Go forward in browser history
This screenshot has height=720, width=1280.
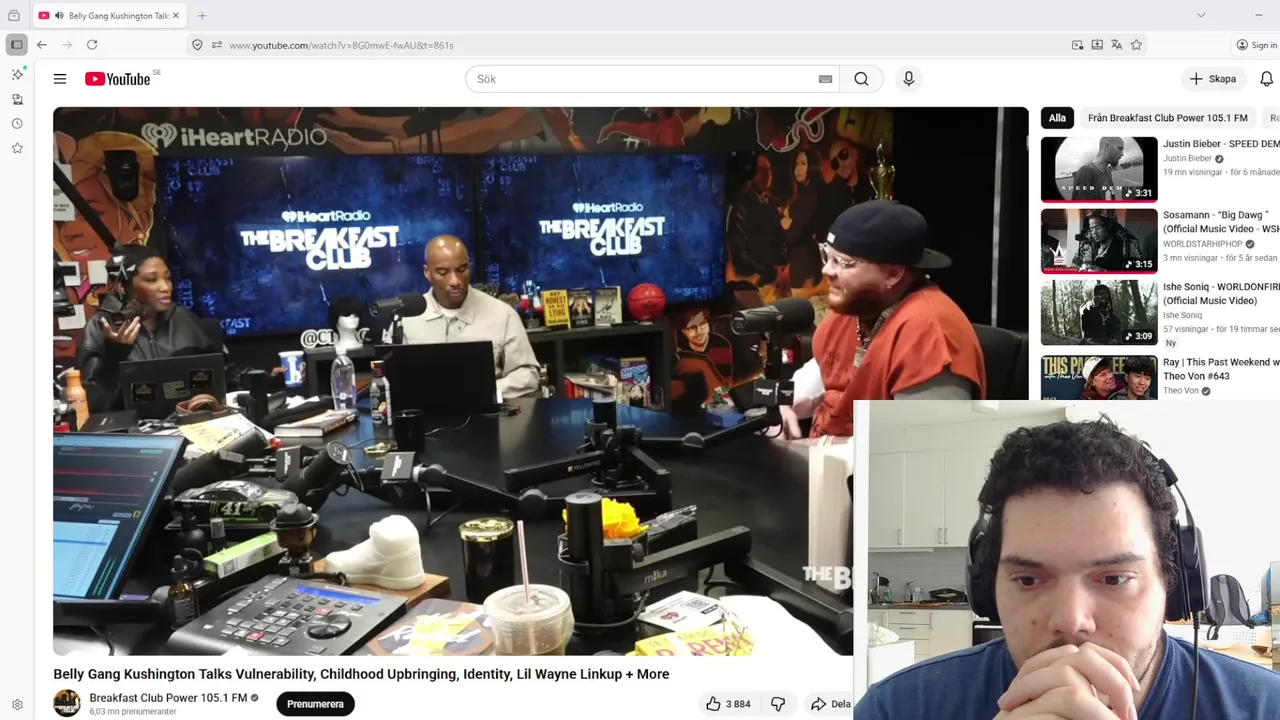[67, 45]
